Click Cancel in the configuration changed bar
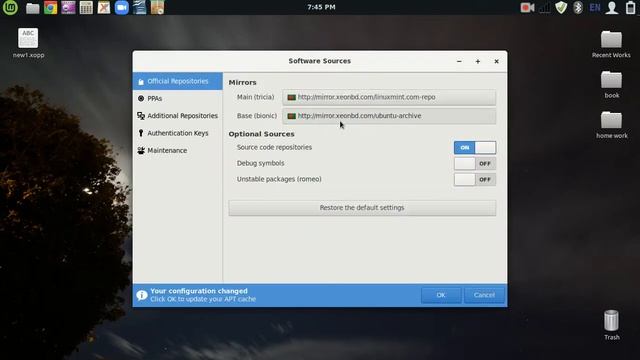Viewport: 640px width, 360px height. click(x=484, y=295)
